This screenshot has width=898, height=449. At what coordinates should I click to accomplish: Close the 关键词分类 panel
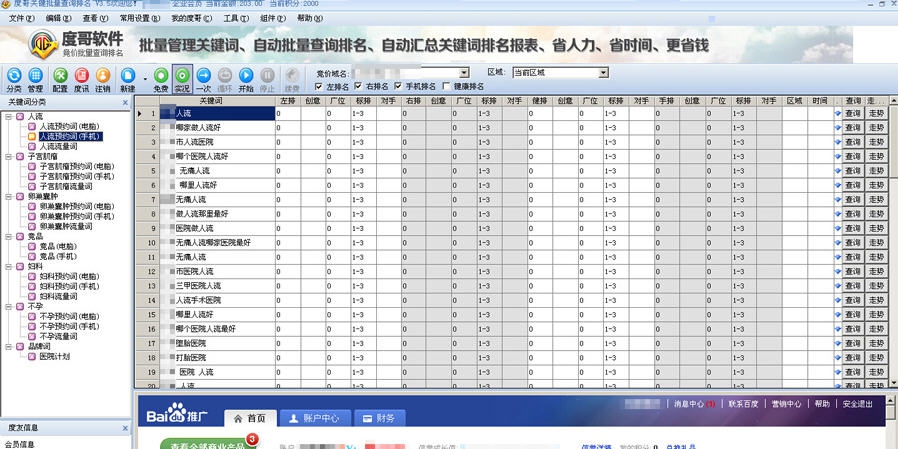(x=125, y=103)
